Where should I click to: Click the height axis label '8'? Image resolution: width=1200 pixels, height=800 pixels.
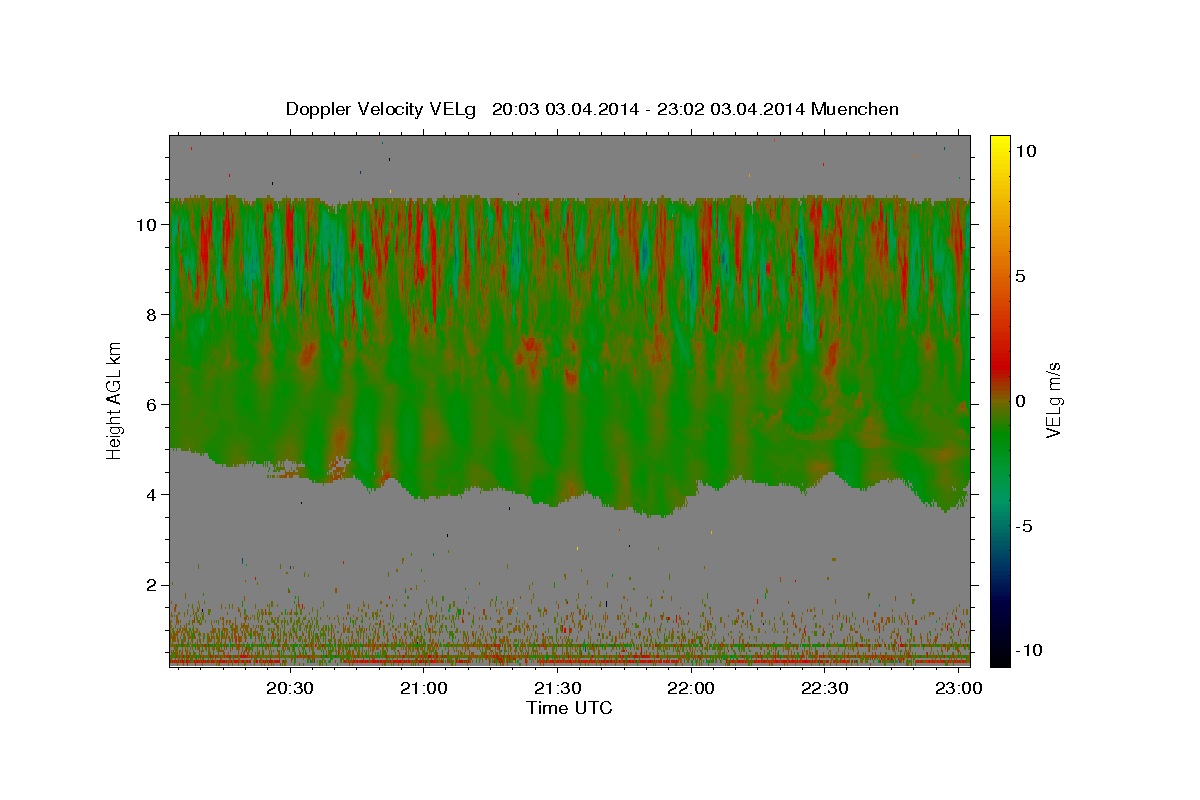coord(151,315)
